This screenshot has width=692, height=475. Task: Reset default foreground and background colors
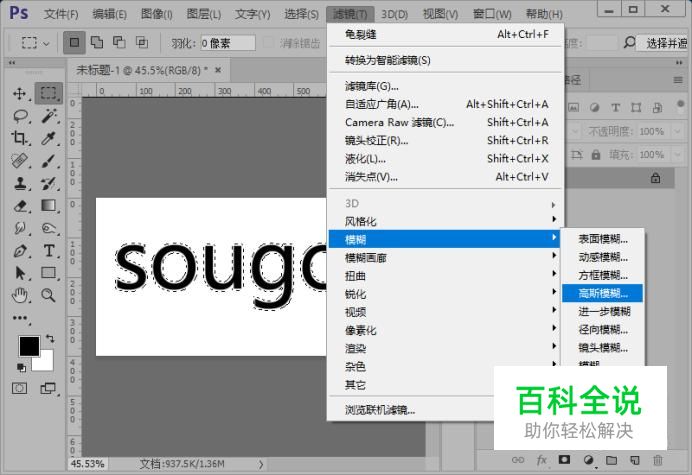(x=21, y=367)
